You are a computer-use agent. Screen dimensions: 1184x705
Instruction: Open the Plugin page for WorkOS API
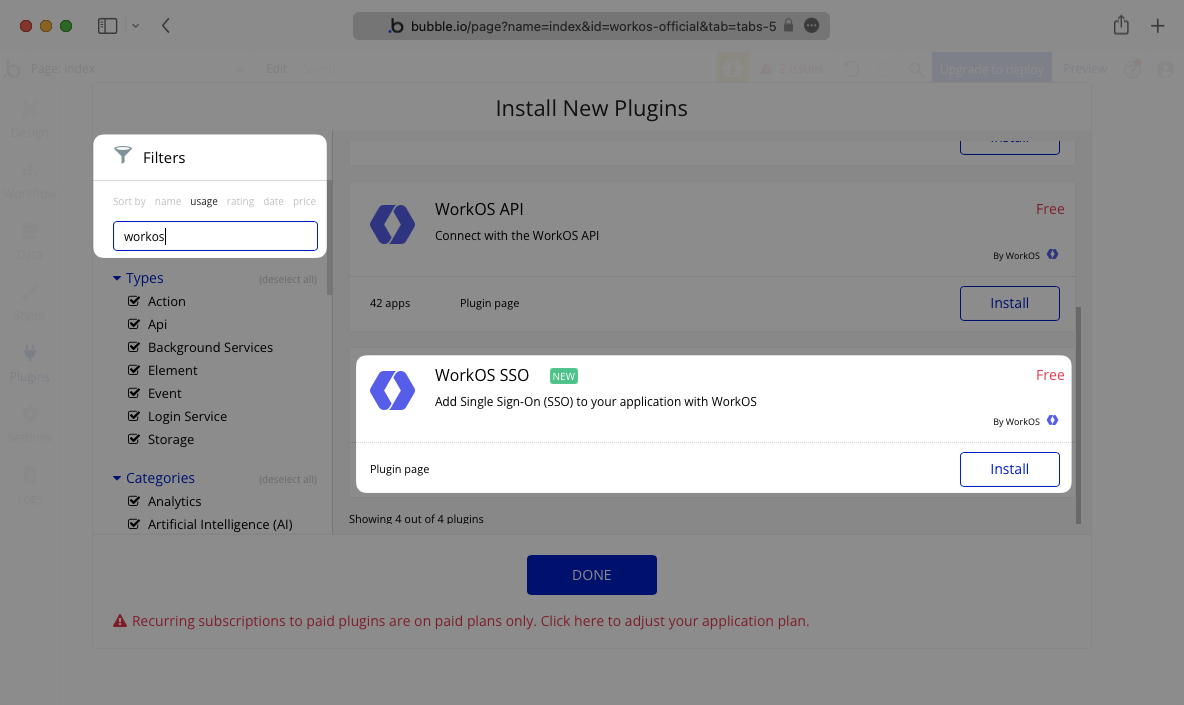(x=489, y=303)
